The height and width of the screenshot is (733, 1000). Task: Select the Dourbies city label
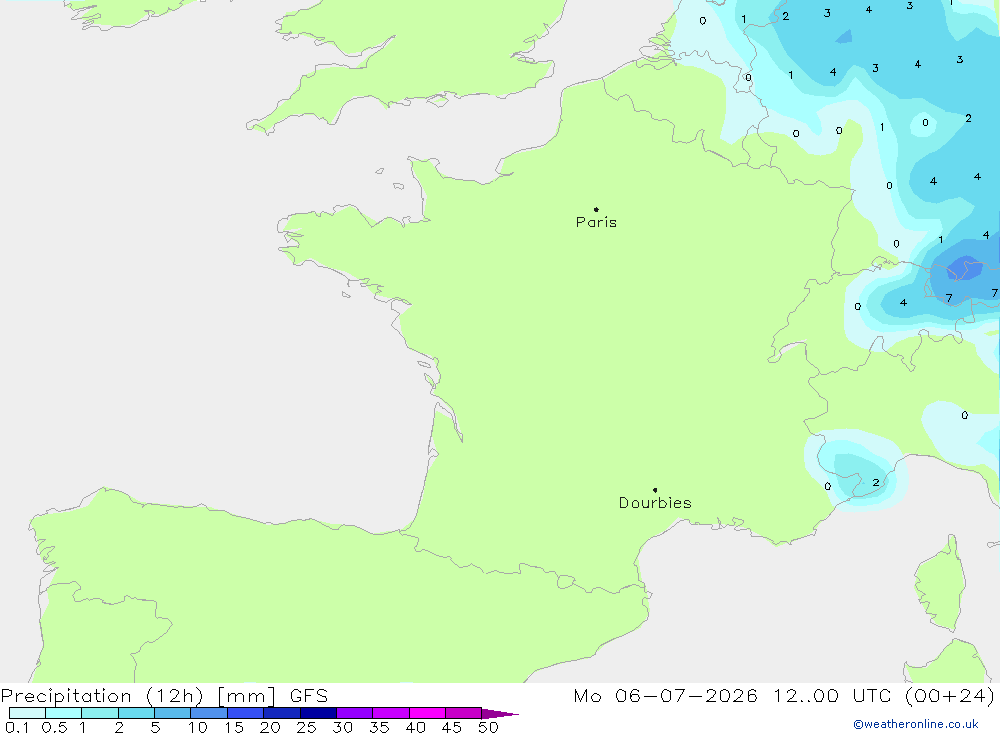click(x=655, y=503)
